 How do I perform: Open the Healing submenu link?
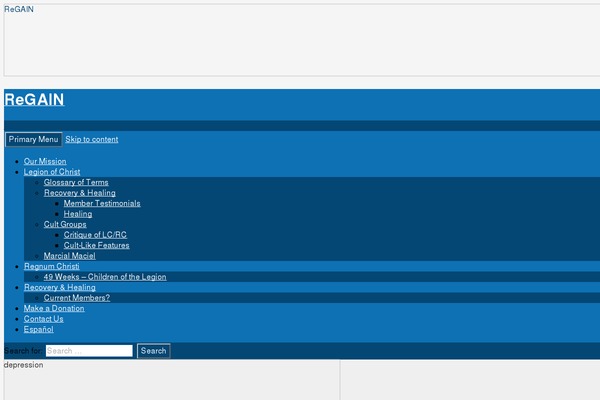click(x=78, y=214)
